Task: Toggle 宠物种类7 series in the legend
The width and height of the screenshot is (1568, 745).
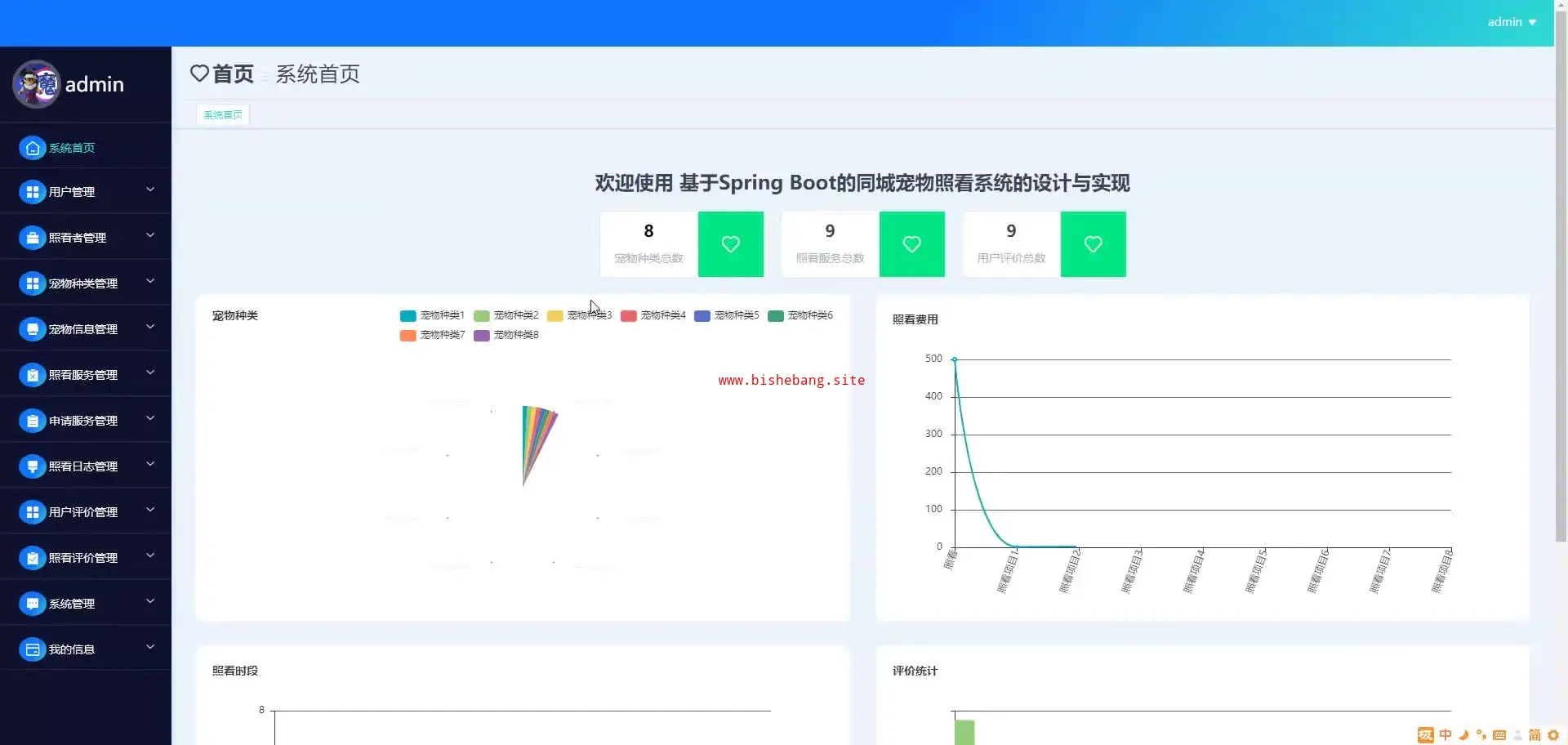Action: [433, 335]
